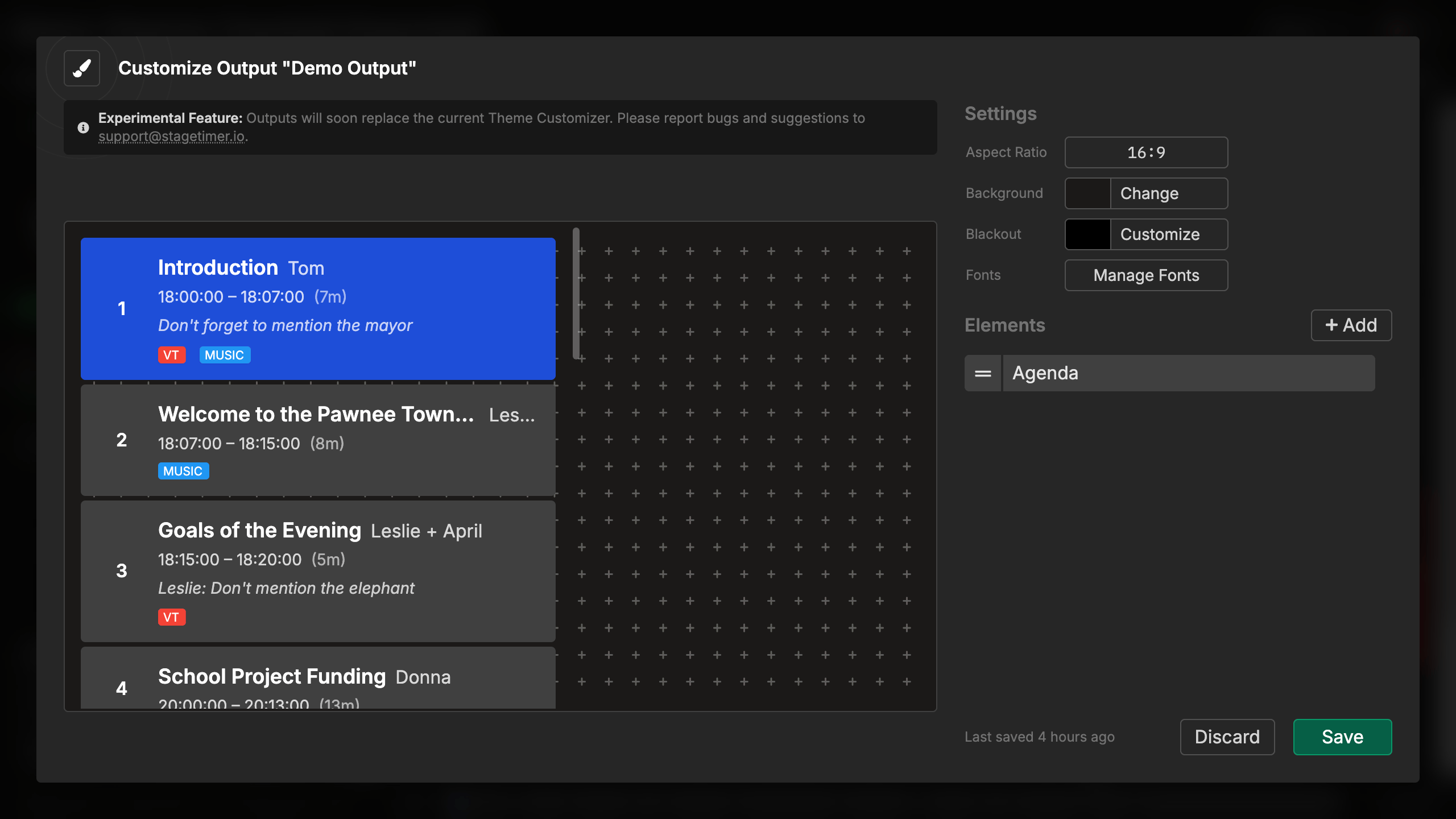Open the Aspect Ratio 16:9 selector
The width and height of the screenshot is (1456, 819).
[1146, 152]
